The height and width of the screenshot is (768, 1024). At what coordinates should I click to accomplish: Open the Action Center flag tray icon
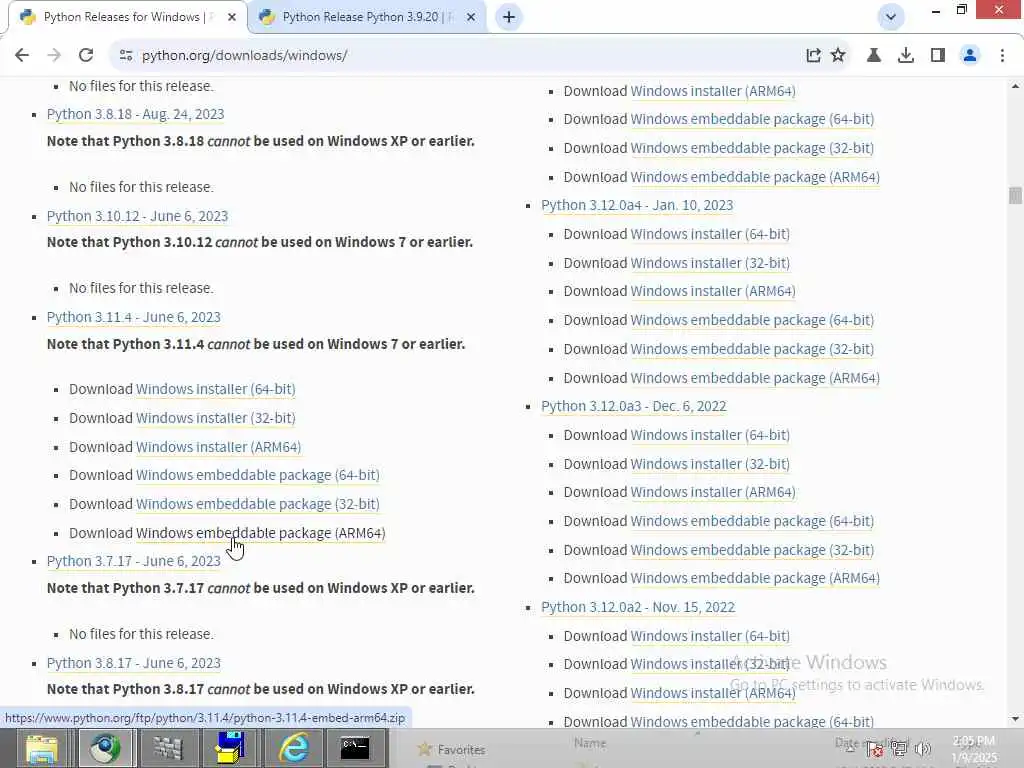coord(875,749)
